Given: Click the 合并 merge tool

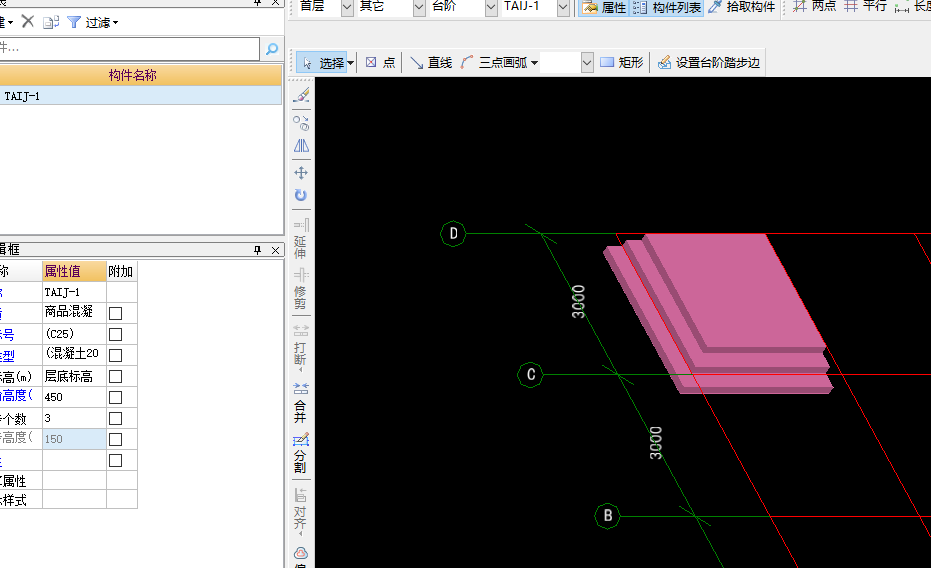Looking at the screenshot, I should 301,402.
